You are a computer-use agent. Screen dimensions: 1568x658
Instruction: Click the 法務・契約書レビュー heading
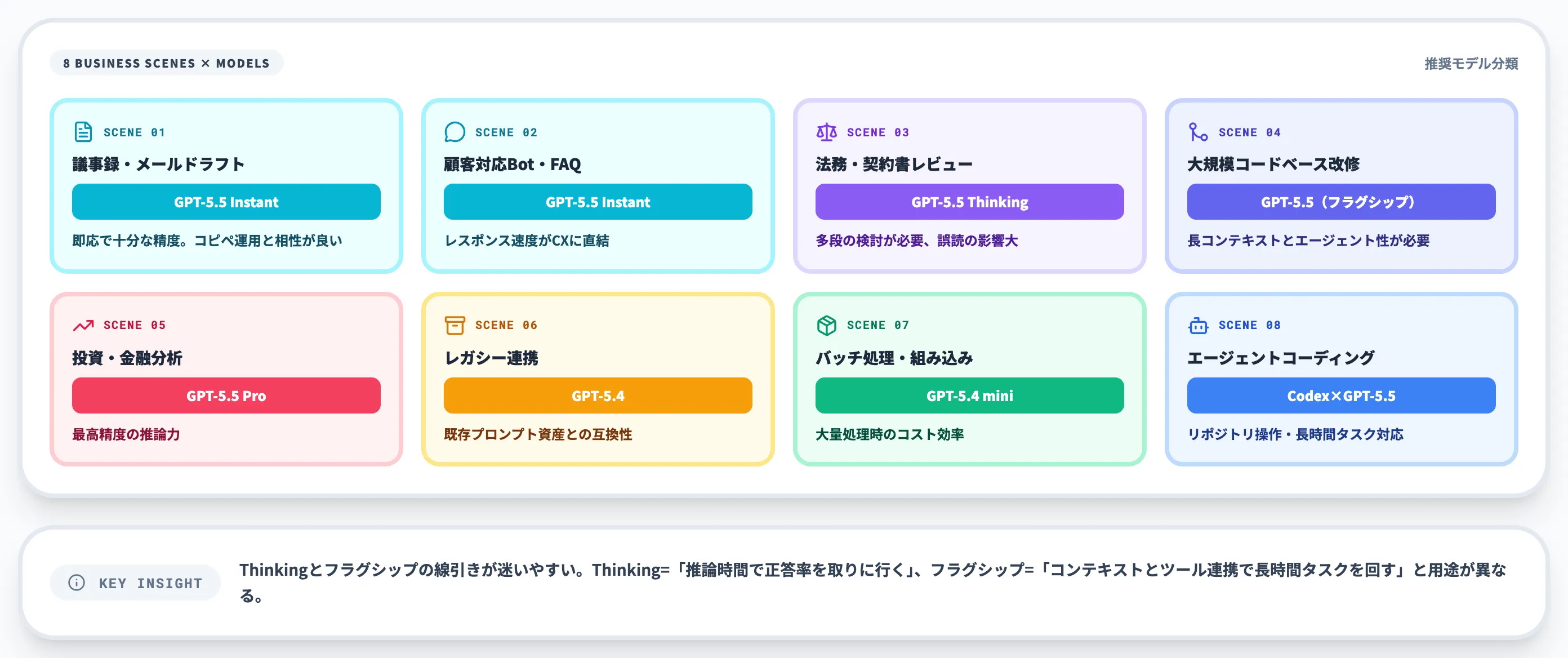pyautogui.click(x=894, y=164)
